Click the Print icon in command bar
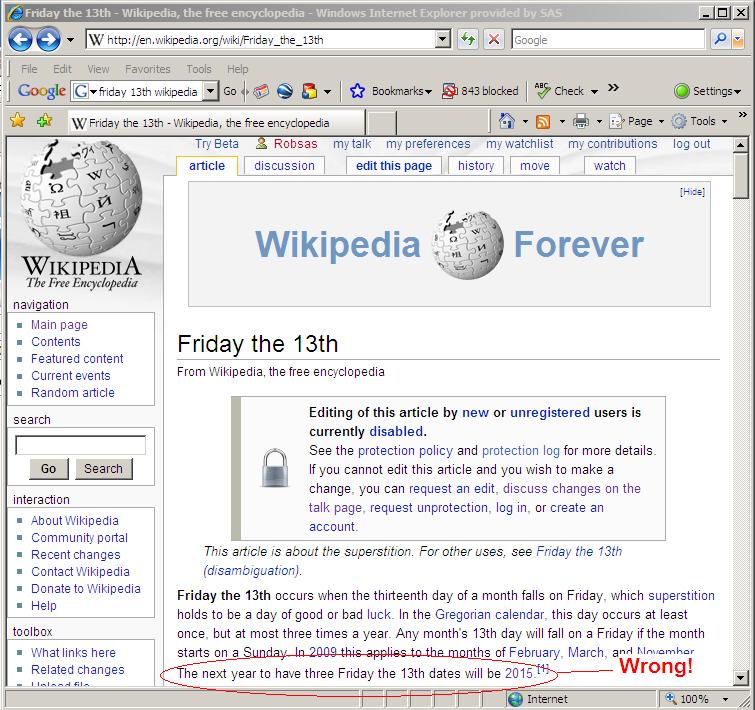The image size is (755, 710). coord(581,121)
